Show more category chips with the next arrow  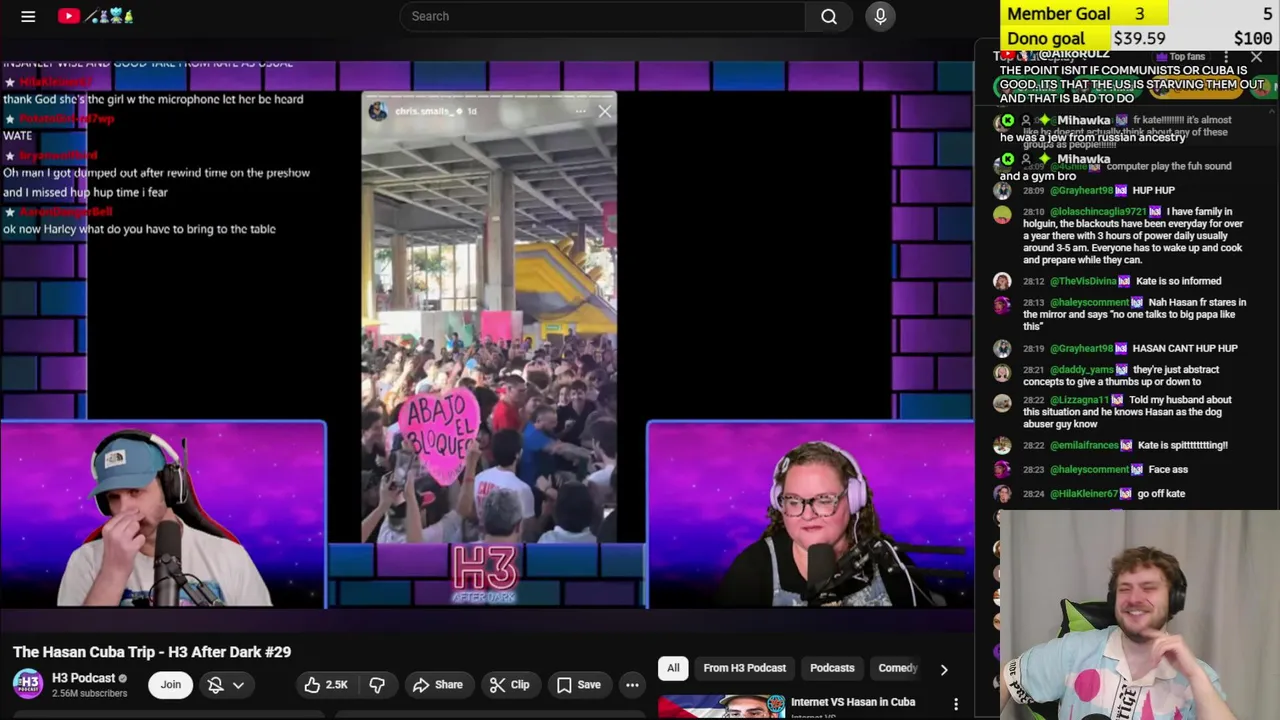point(943,669)
